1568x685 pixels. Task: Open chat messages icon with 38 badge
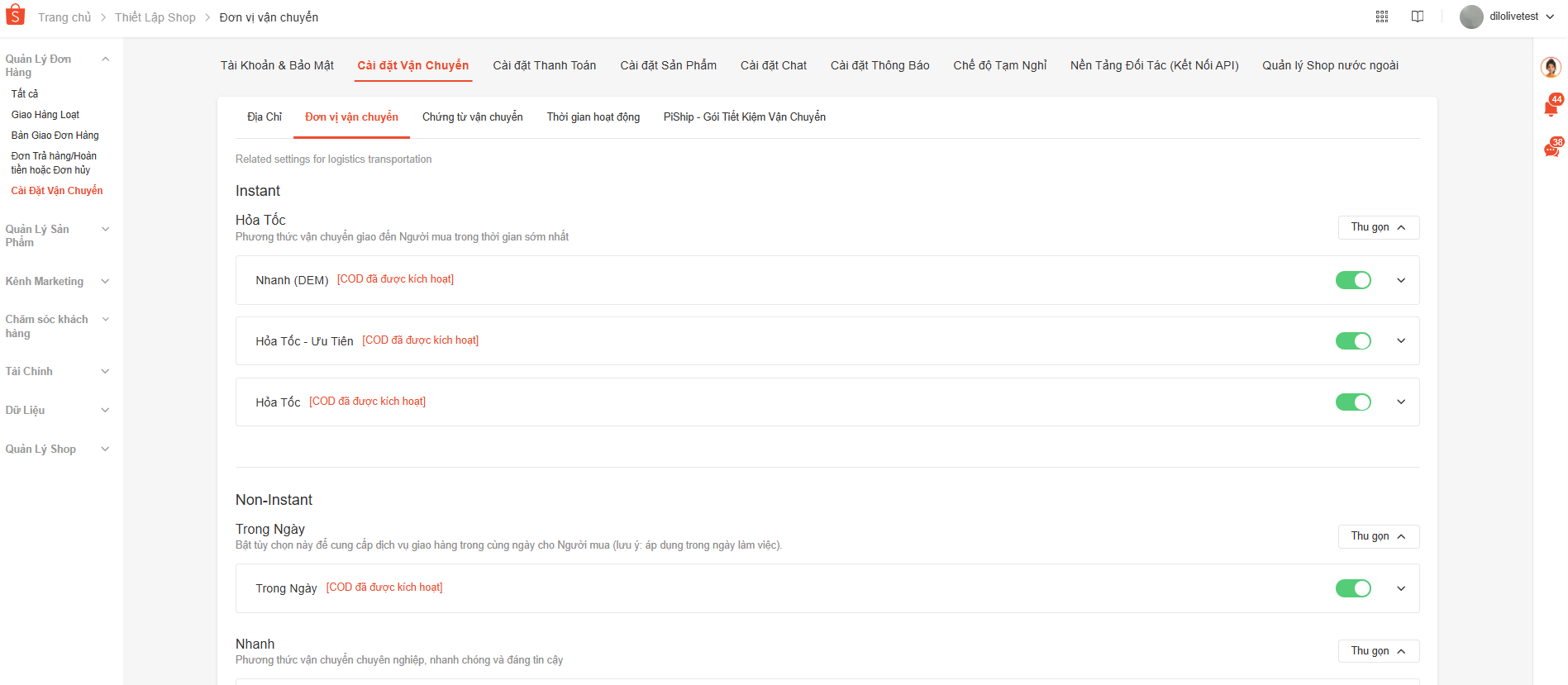(x=1551, y=149)
